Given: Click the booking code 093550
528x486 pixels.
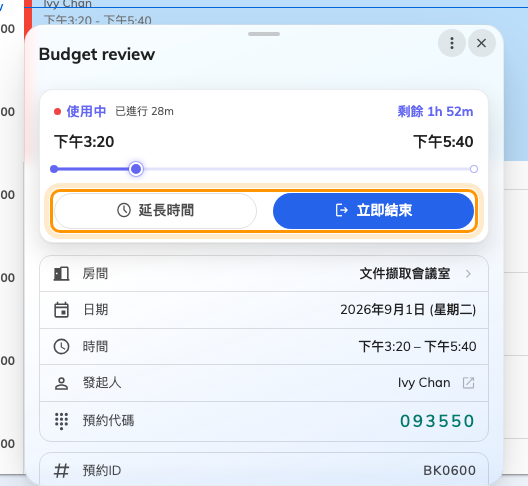Looking at the screenshot, I should point(437,421).
